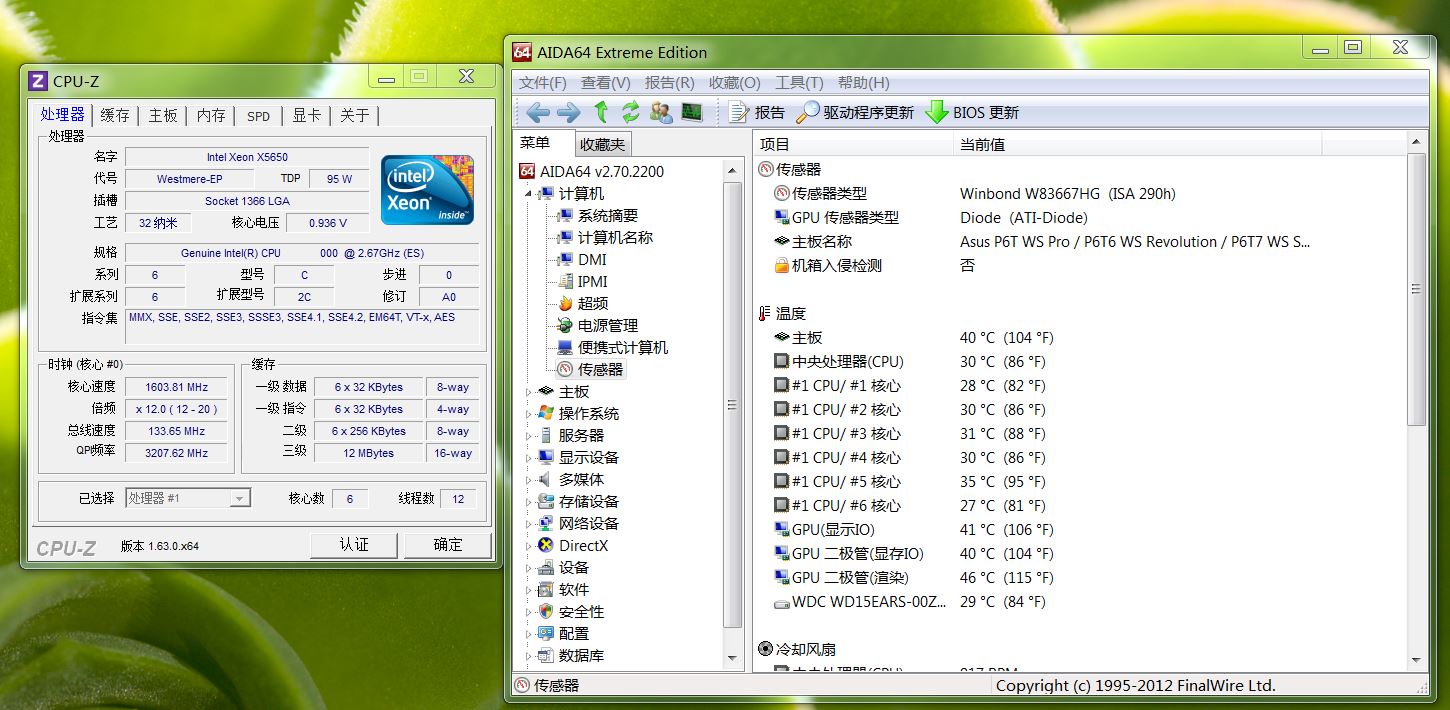The width and height of the screenshot is (1450, 710).
Task: Click the tree pane vertical scrollbar
Action: click(733, 405)
